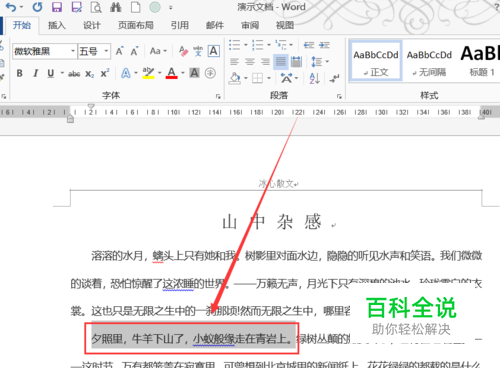Toggle center alignment button

(x=250, y=62)
